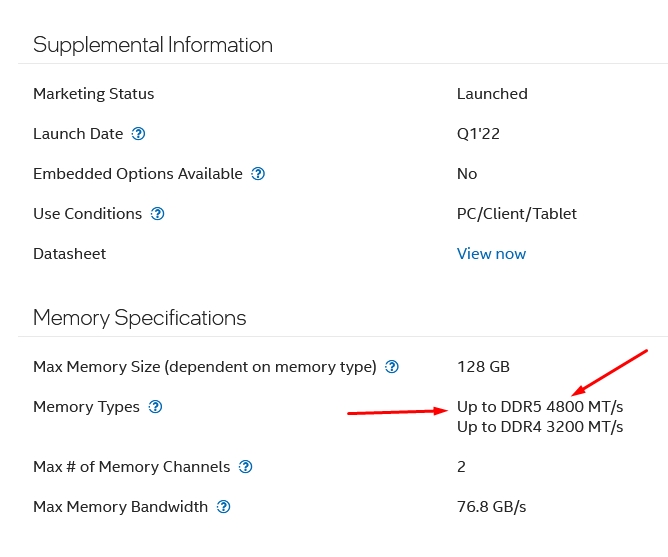Click the Use Conditions question mark icon
668x557 pixels.
click(157, 214)
